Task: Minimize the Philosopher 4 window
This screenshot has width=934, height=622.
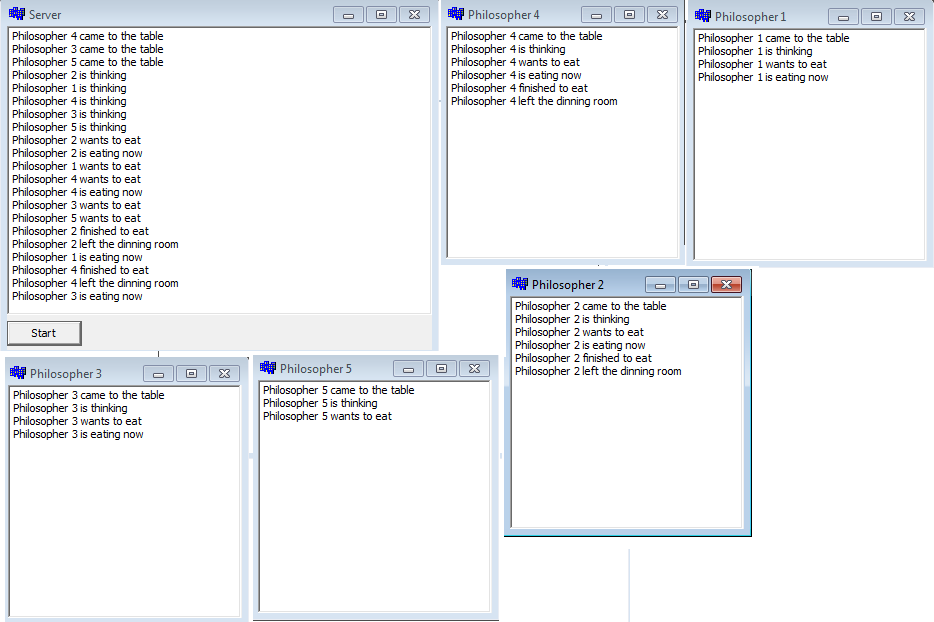Action: click(x=596, y=15)
